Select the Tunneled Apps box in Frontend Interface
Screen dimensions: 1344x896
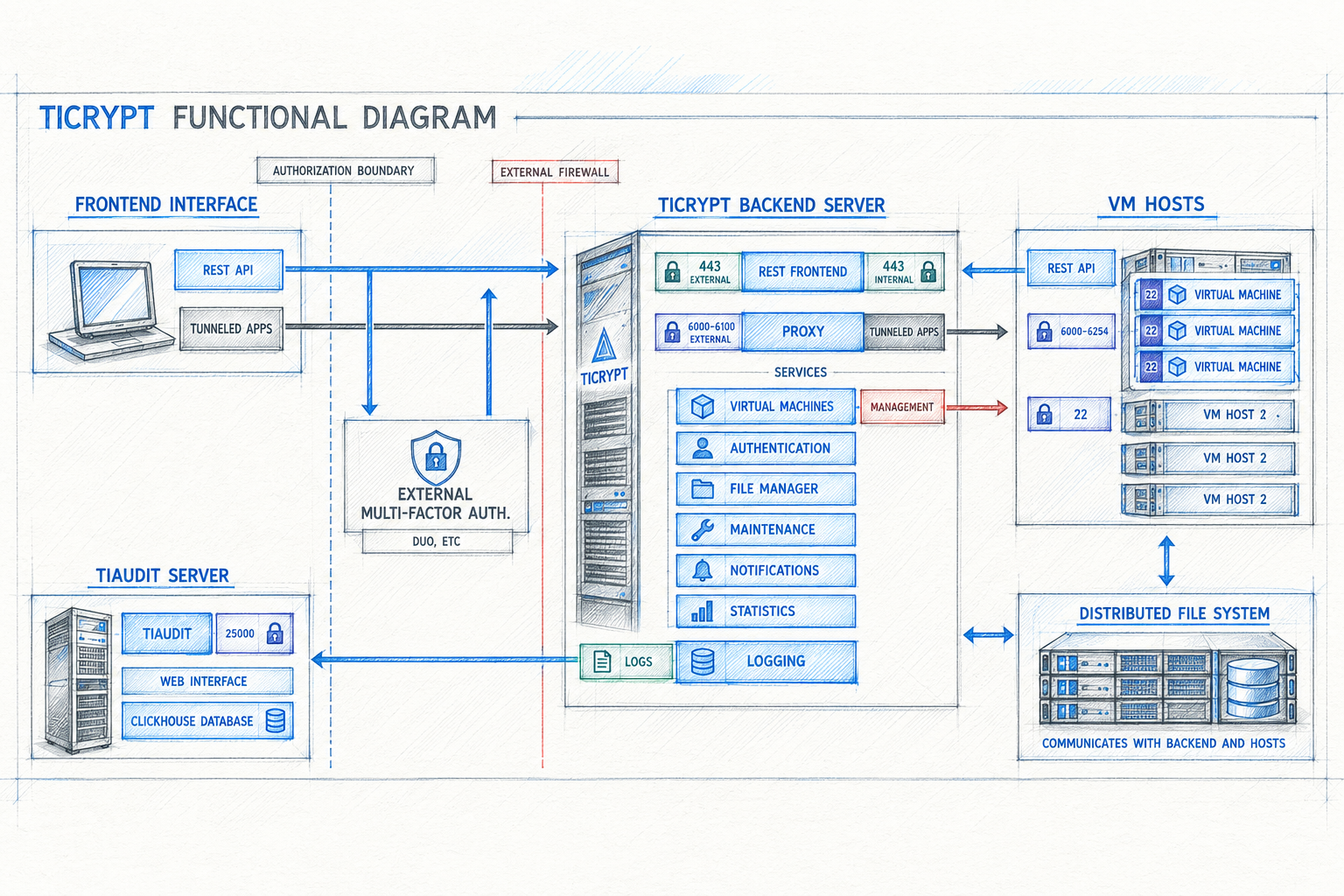[231, 329]
